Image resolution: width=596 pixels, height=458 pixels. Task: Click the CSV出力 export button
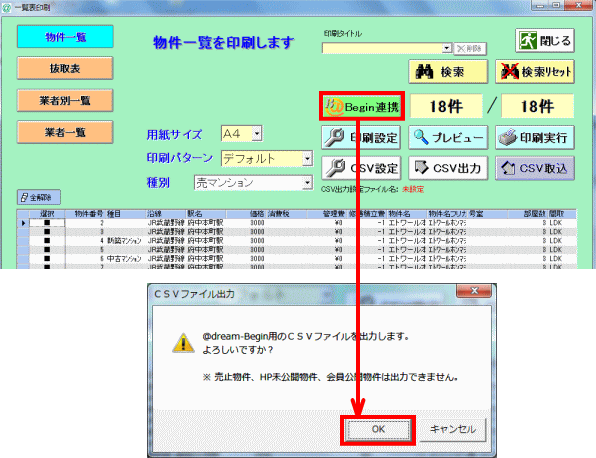point(448,168)
